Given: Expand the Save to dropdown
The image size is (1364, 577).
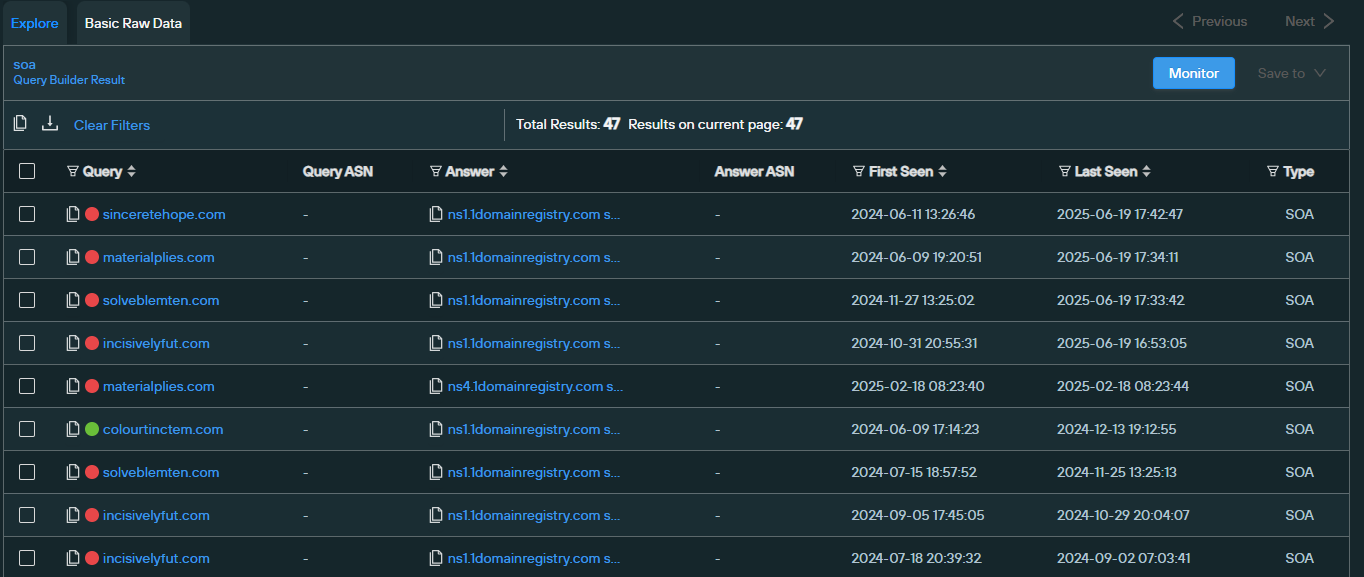Looking at the screenshot, I should [x=1292, y=73].
